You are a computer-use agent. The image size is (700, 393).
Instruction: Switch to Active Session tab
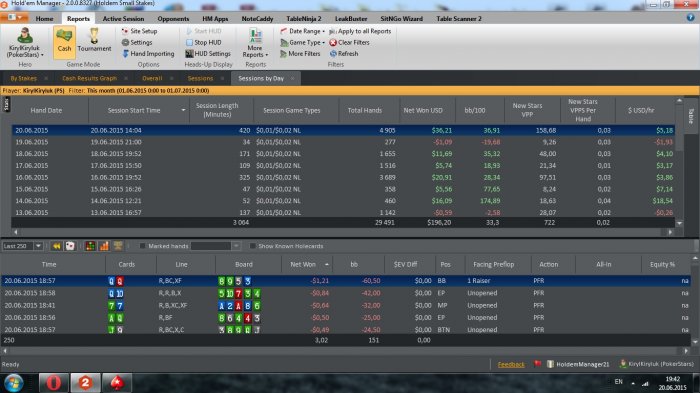[x=123, y=19]
